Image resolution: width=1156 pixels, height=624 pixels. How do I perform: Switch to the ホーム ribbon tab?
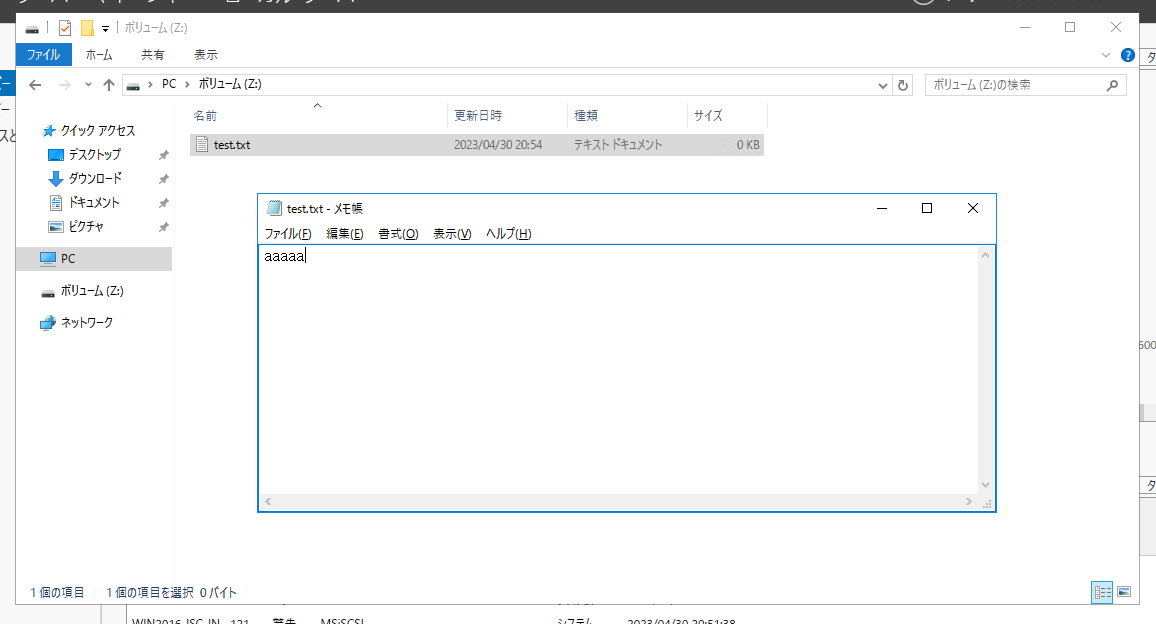99,55
